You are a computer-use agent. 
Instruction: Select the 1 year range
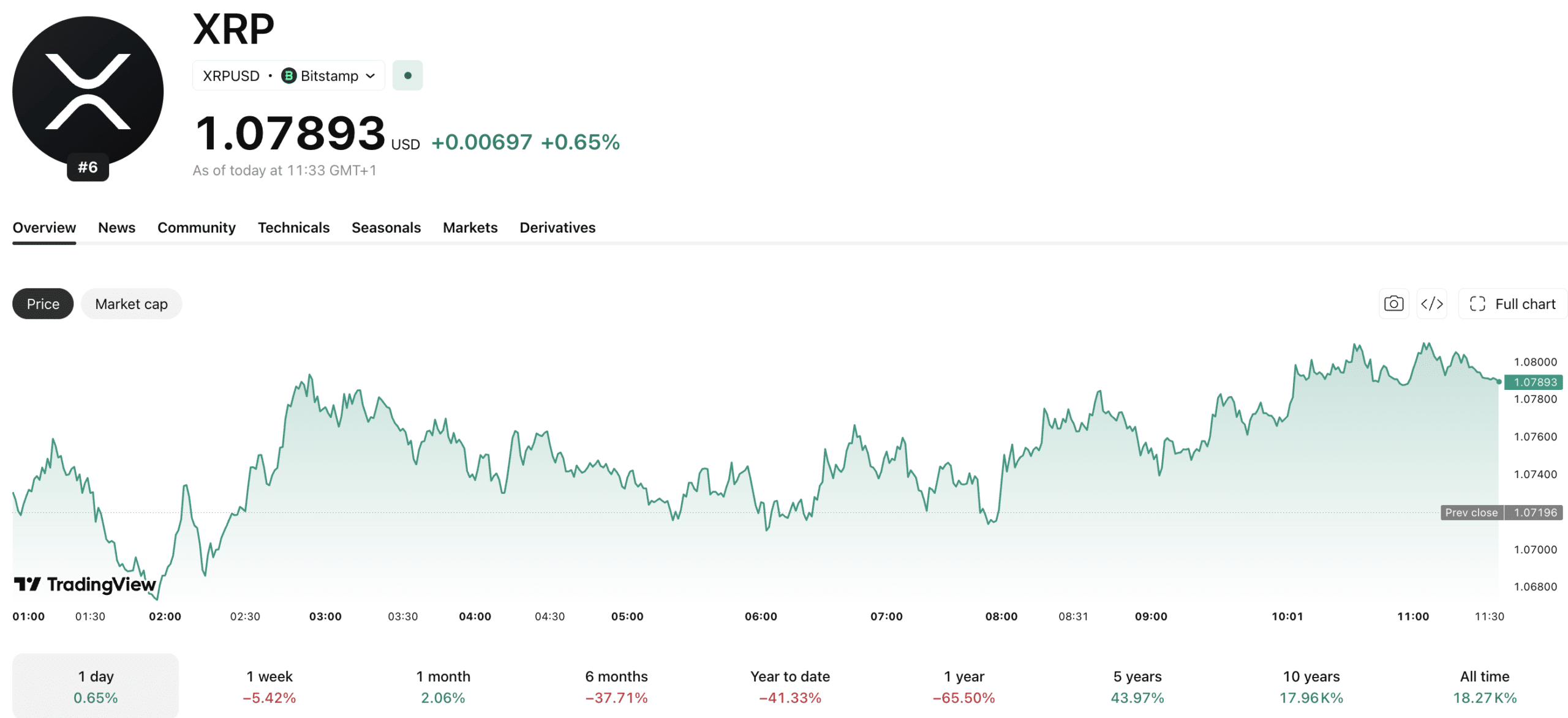[963, 686]
